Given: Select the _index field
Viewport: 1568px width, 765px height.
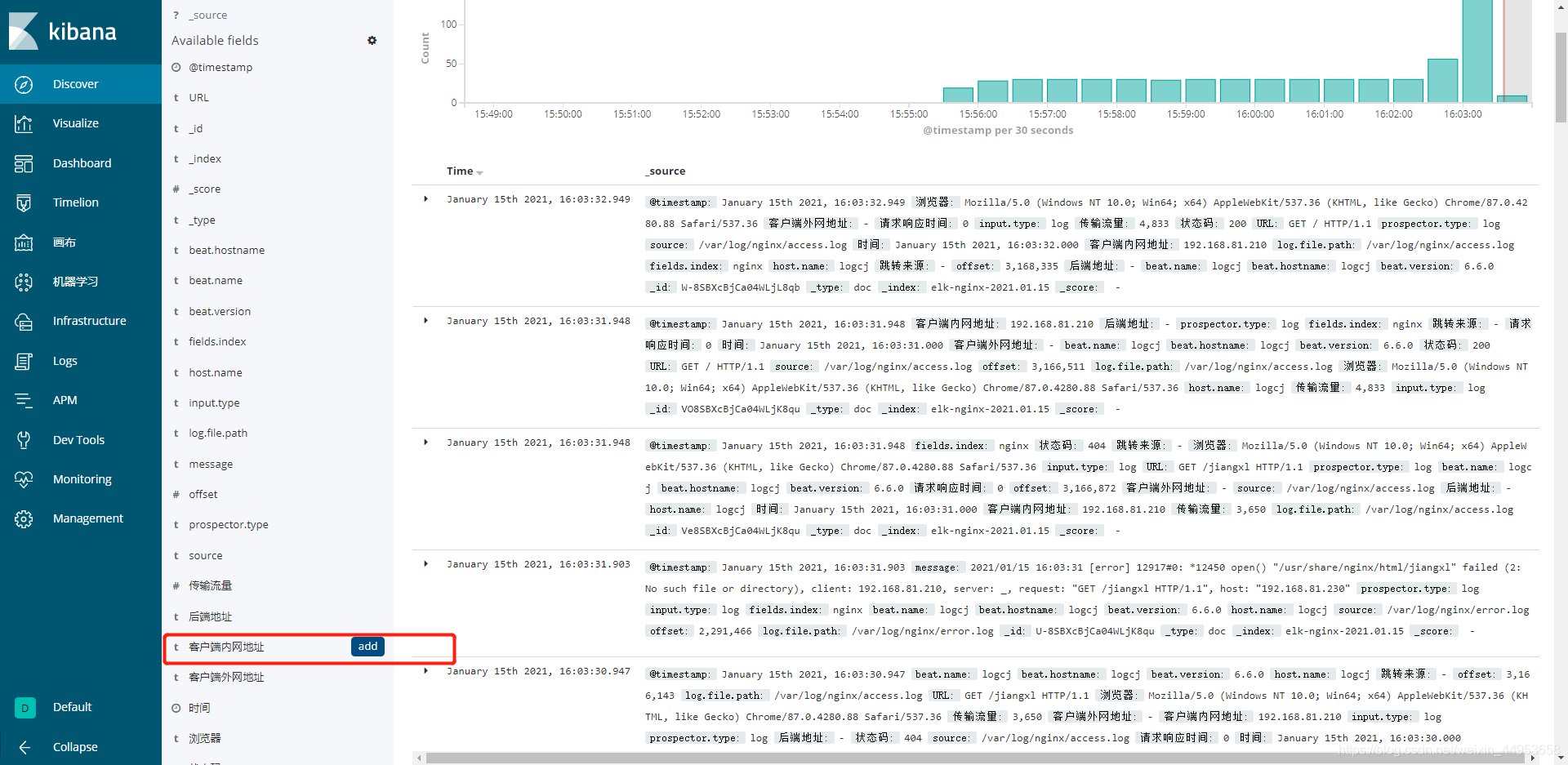Looking at the screenshot, I should tap(205, 159).
